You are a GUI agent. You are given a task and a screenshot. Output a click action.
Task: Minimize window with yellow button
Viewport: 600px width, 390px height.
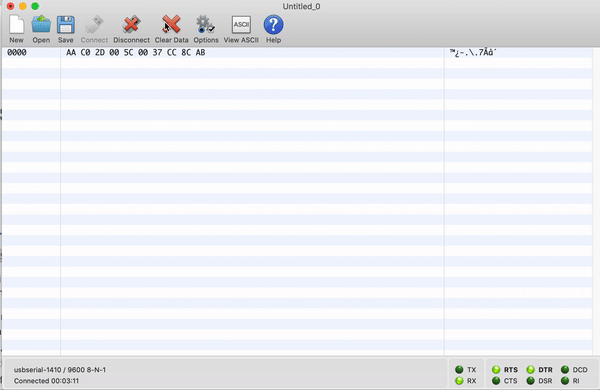(23, 6)
